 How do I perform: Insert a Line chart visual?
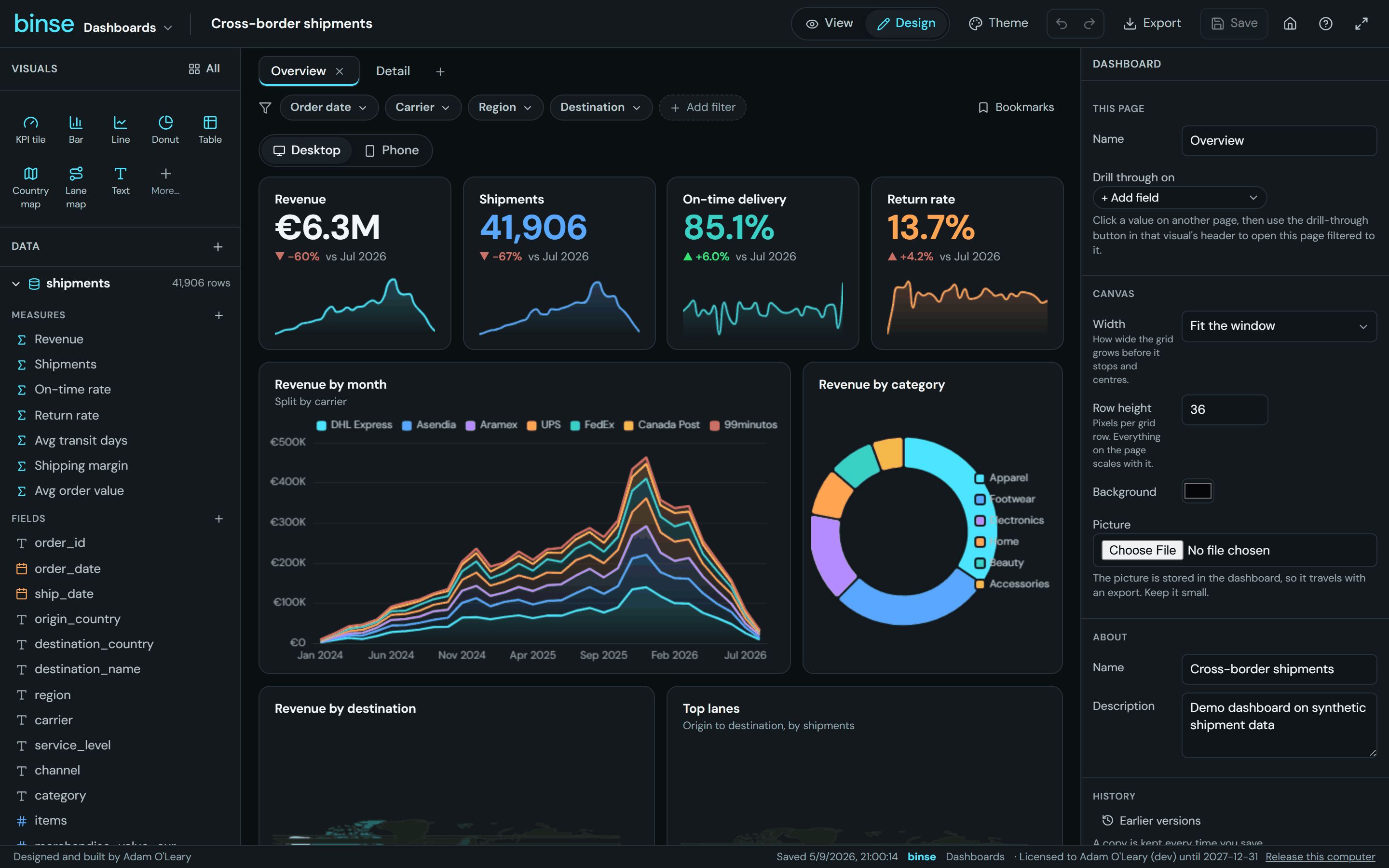coord(121,130)
